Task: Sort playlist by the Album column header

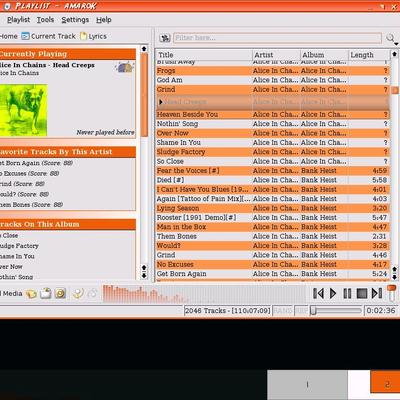Action: (324, 55)
